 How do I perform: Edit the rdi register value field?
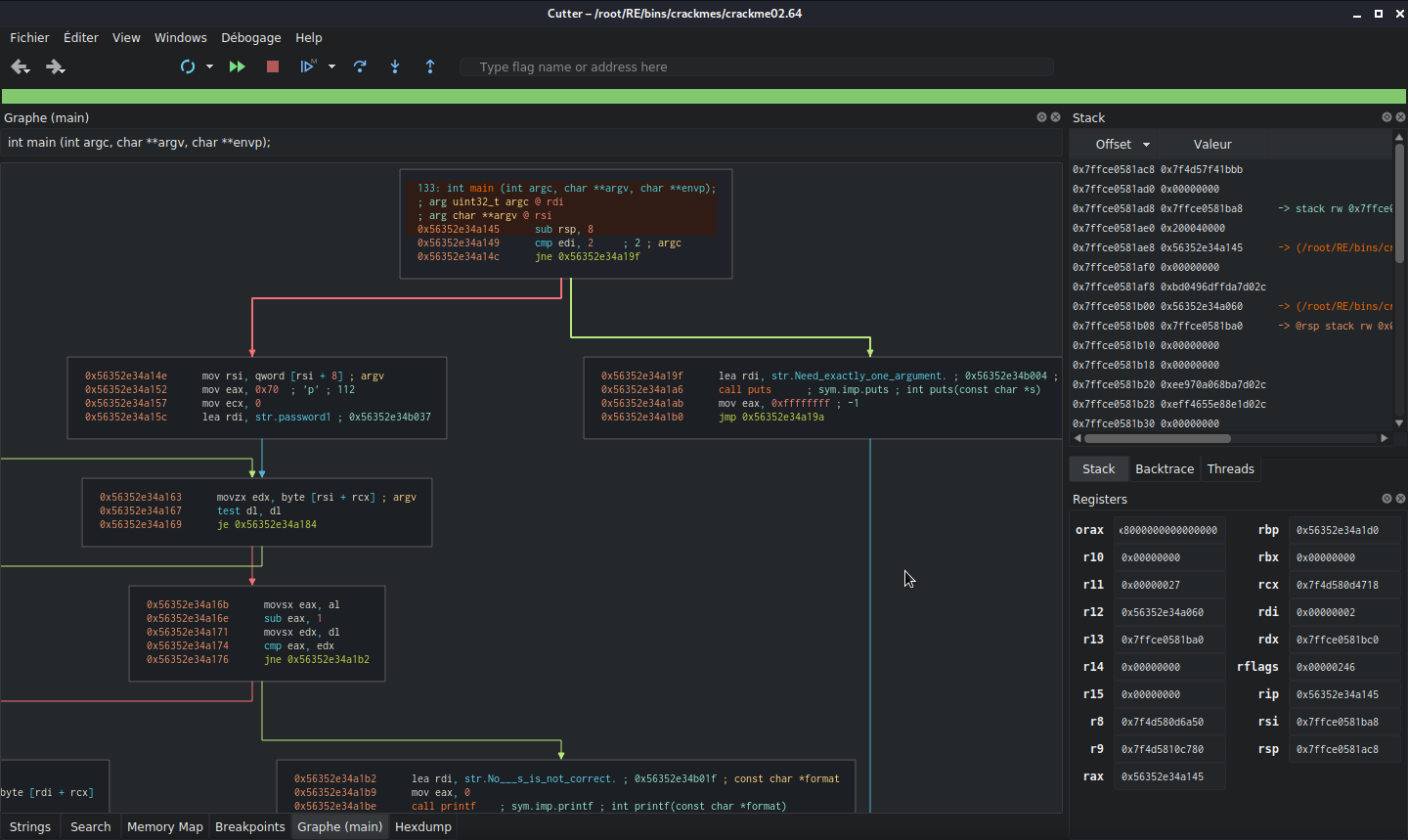point(1343,612)
